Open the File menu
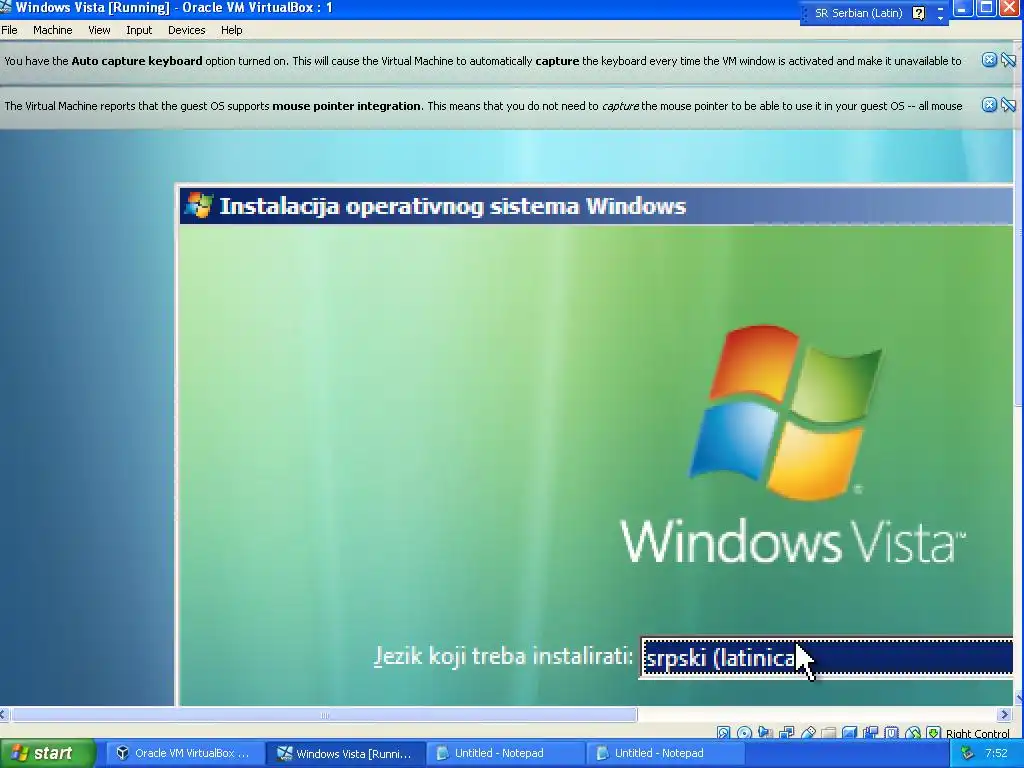Screen dimensions: 1024x768 (9, 30)
